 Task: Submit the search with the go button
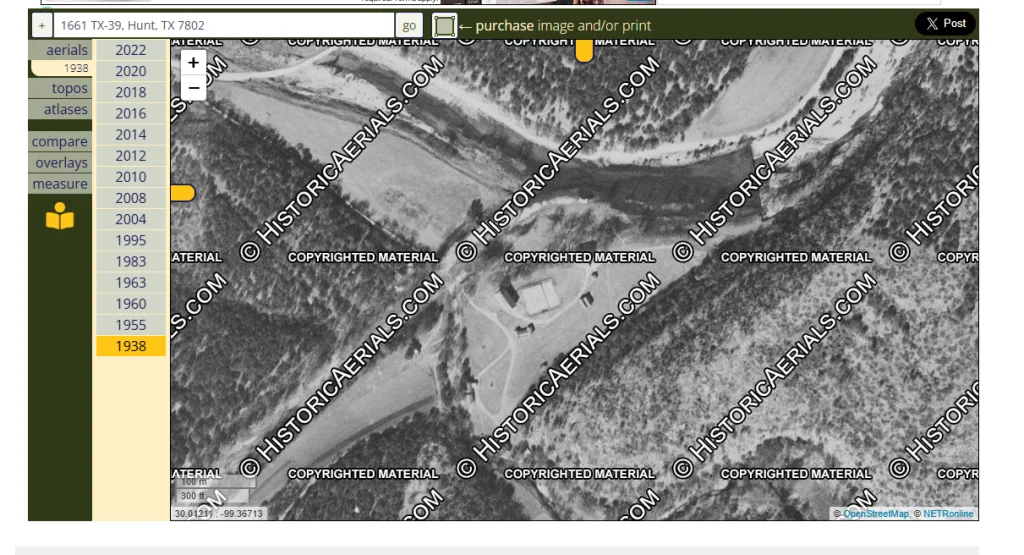(x=409, y=25)
